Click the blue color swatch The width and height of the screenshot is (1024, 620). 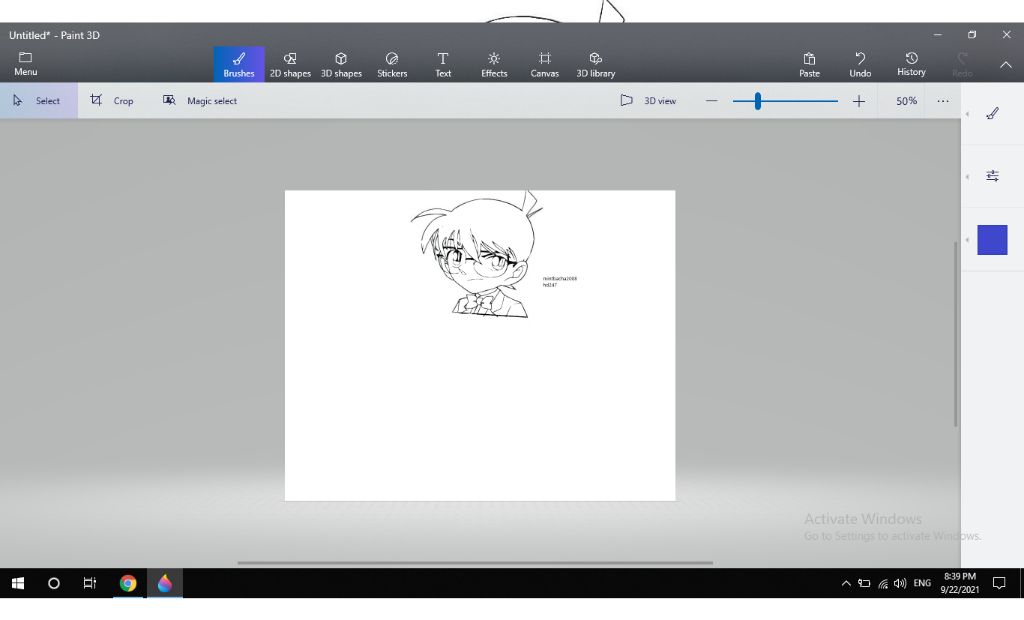[992, 240]
